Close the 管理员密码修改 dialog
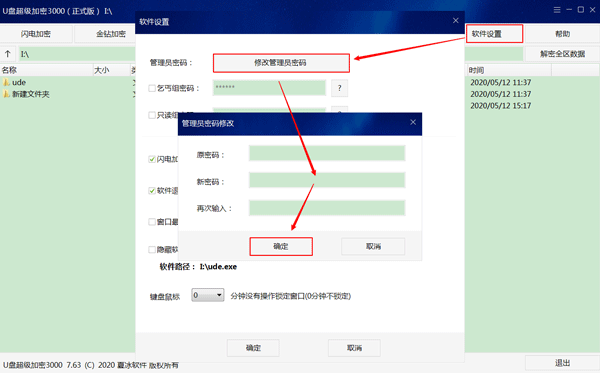Screen dimensions: 600x373 (x=413, y=122)
